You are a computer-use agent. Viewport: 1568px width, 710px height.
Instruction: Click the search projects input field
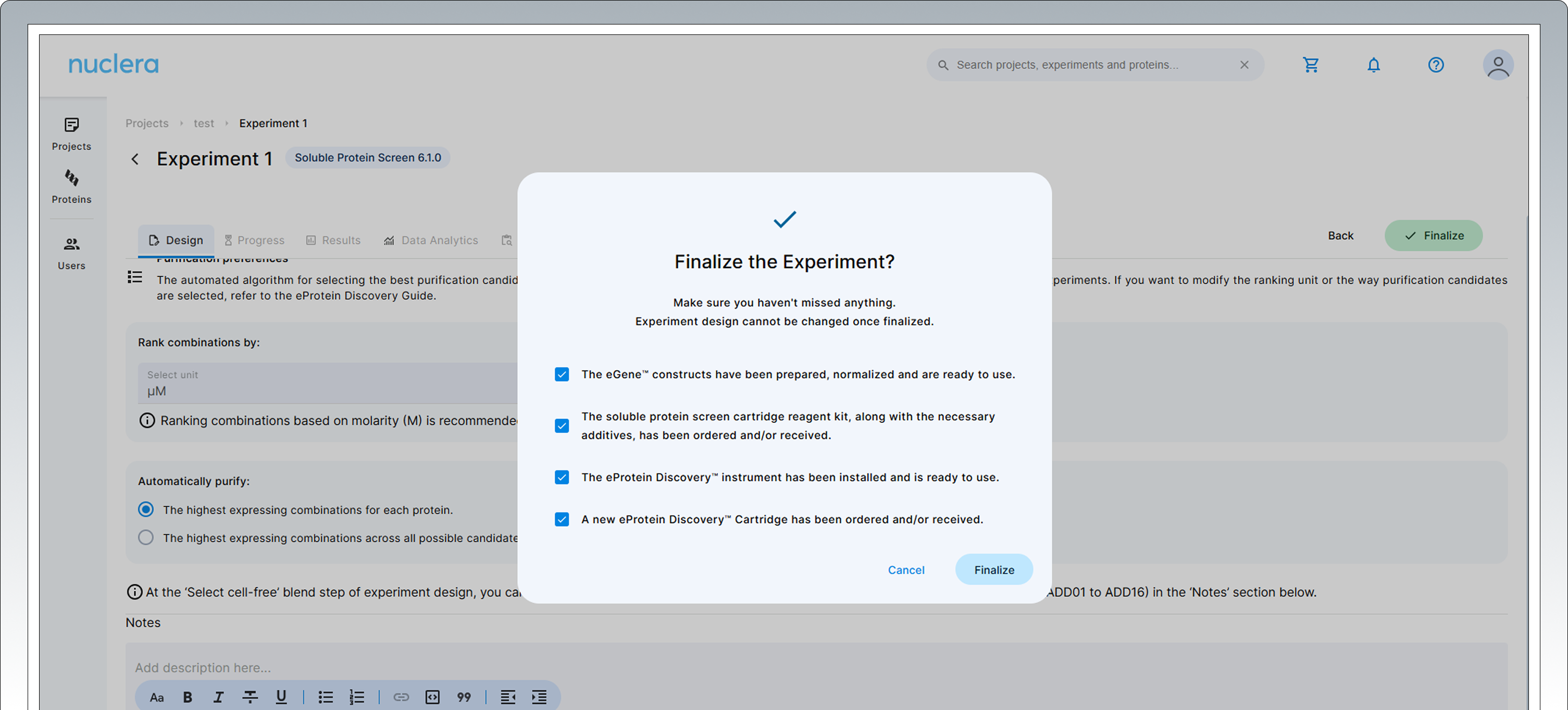click(1090, 65)
